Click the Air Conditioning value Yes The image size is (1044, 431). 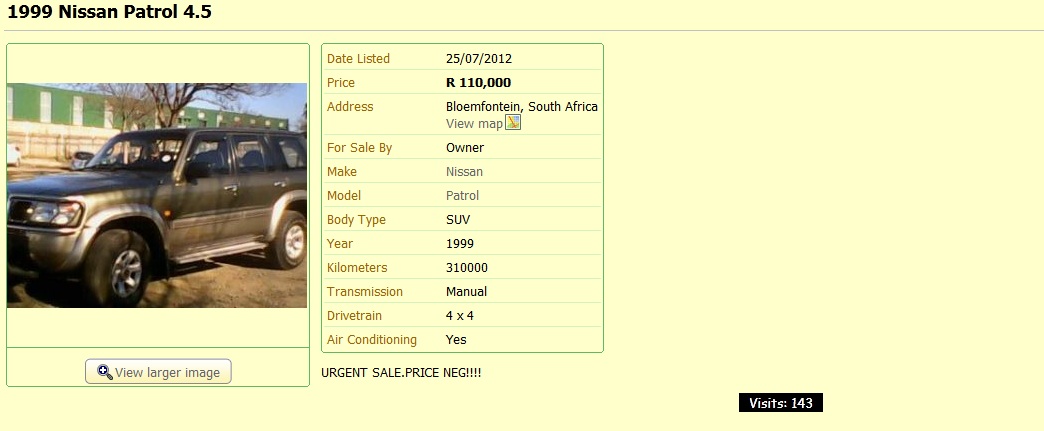(456, 340)
